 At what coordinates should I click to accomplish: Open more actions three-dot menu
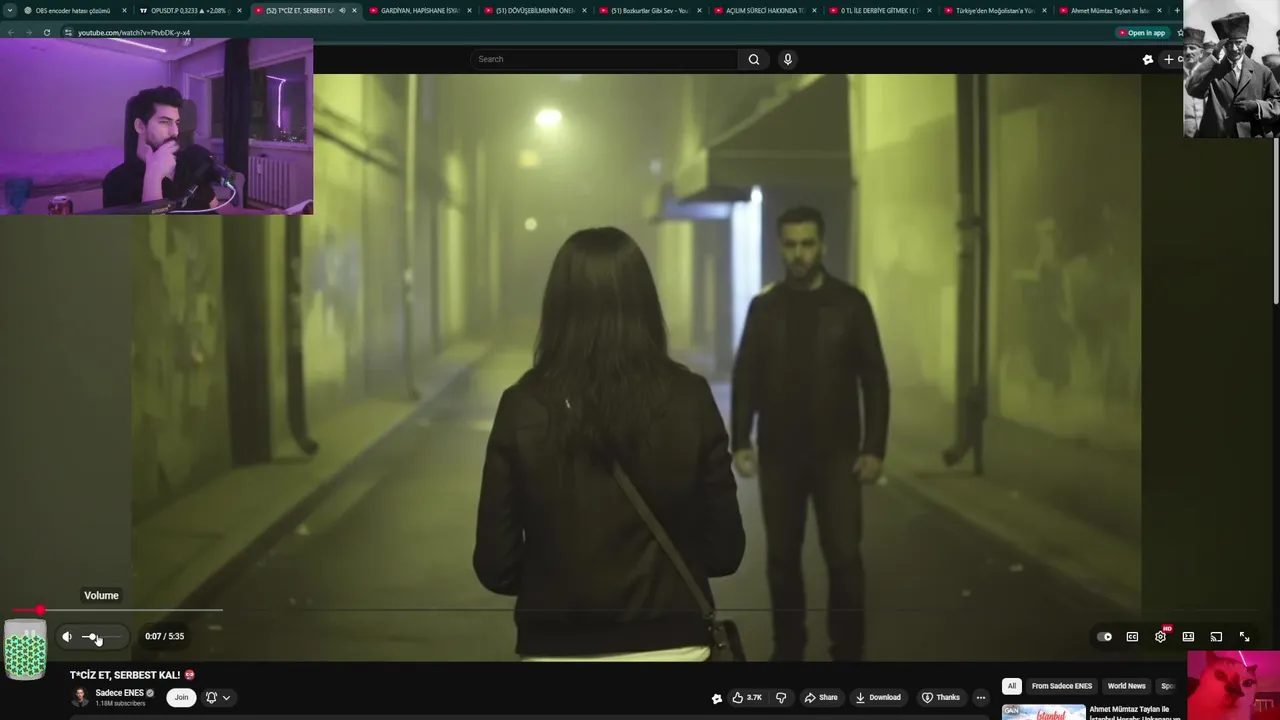[981, 697]
